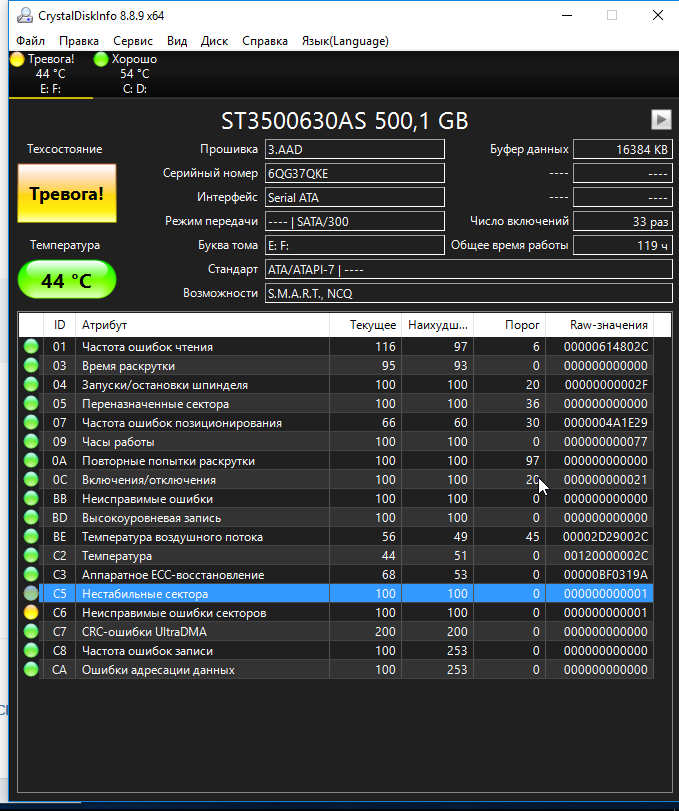Click green status icon for attribute 01
The image size is (679, 811).
[31, 346]
